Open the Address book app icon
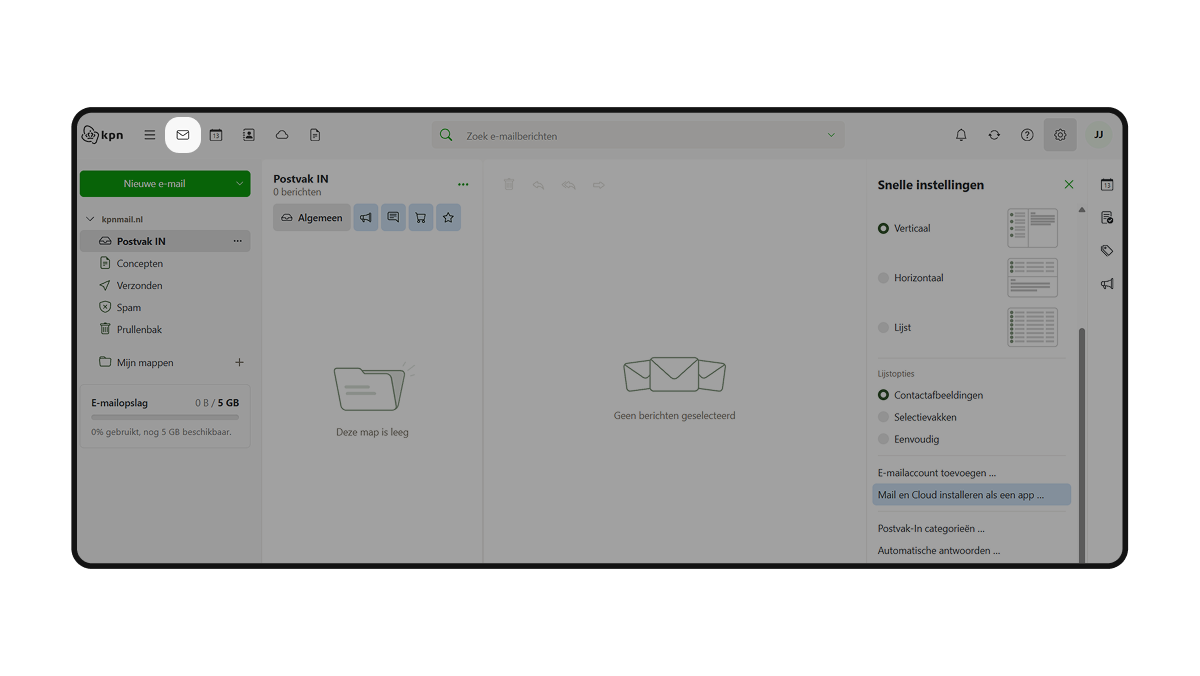1200x676 pixels. coord(249,135)
